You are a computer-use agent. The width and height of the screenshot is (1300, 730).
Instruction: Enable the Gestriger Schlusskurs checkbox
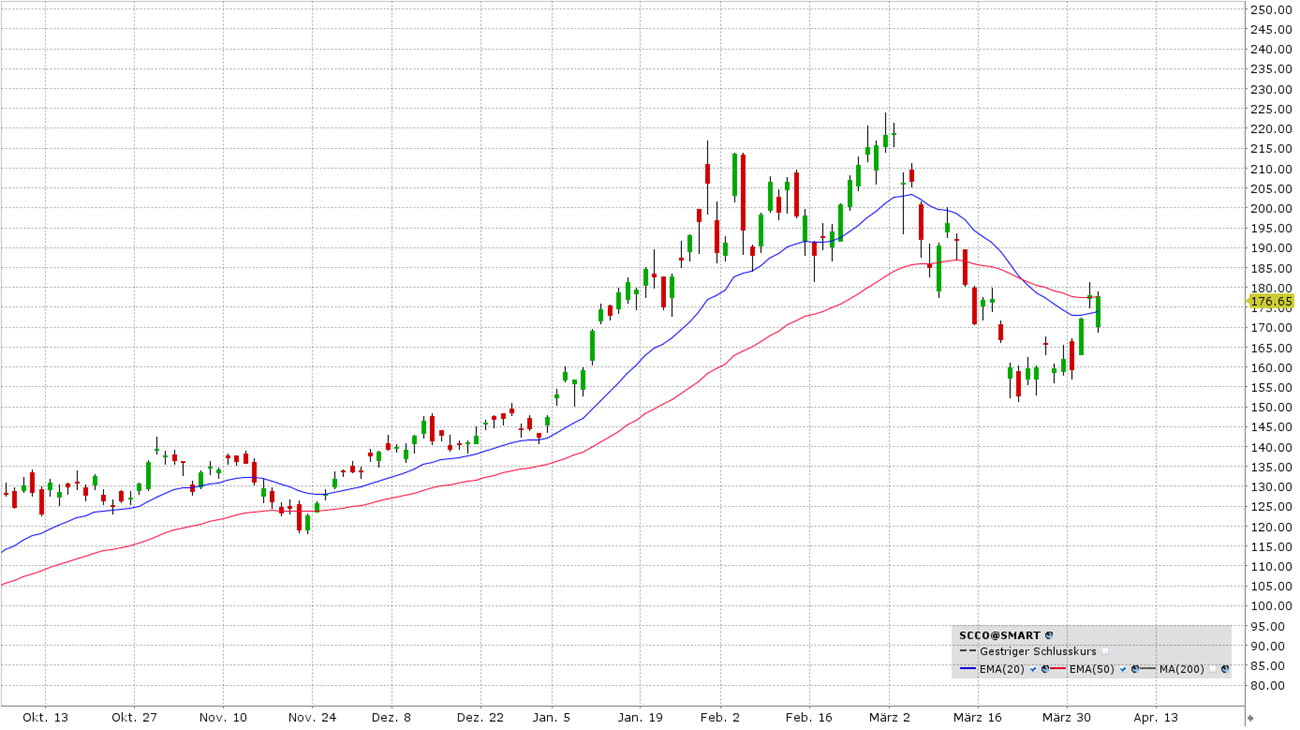pyautogui.click(x=1105, y=651)
